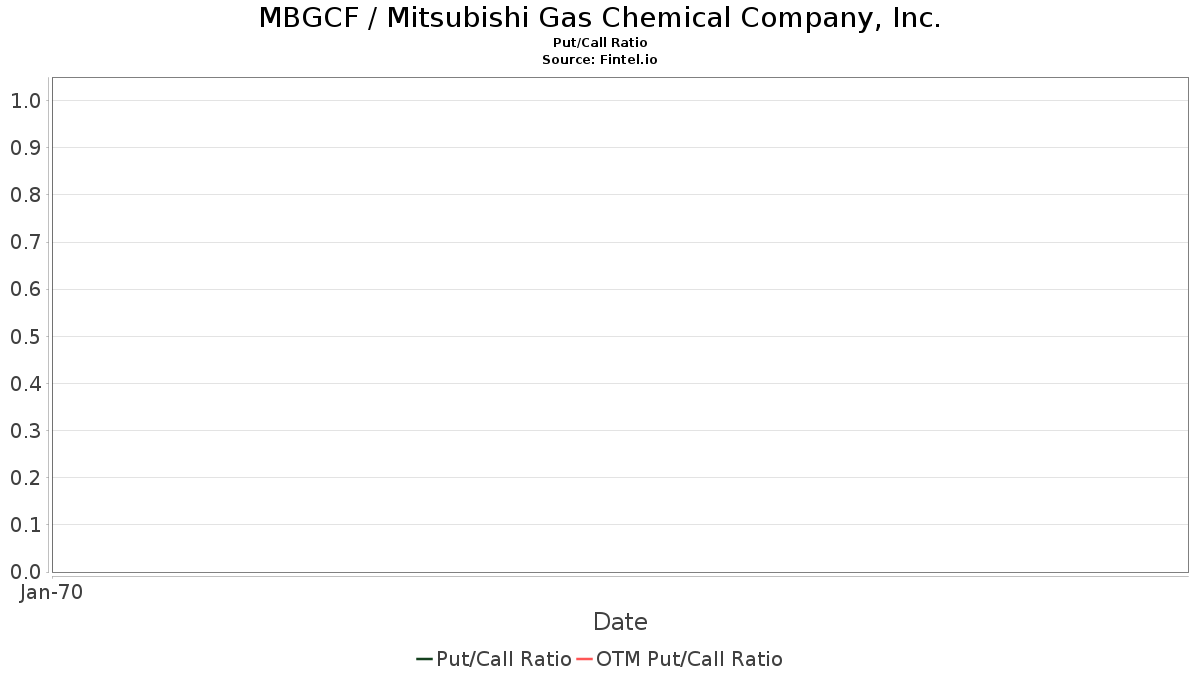Image resolution: width=1200 pixels, height=675 pixels.
Task: Click the red OTM Put/Call Ratio line swatch
Action: click(x=585, y=659)
